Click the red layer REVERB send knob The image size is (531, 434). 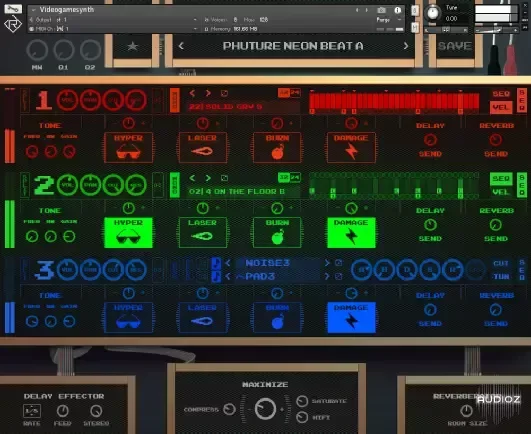(495, 140)
